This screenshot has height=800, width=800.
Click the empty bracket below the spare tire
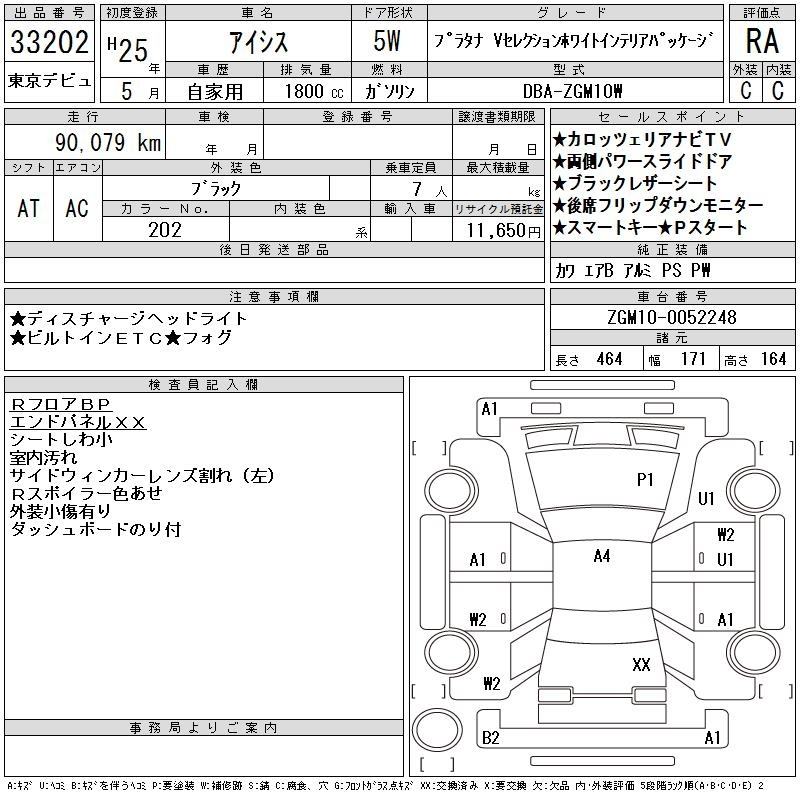(437, 765)
